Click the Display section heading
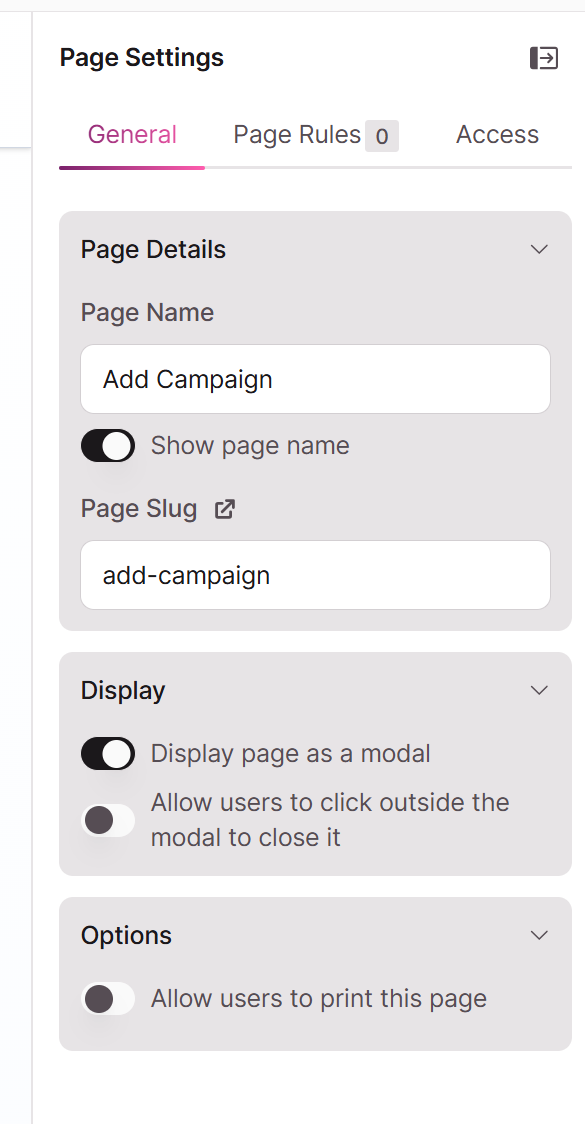The height and width of the screenshot is (1124, 585). tap(123, 690)
